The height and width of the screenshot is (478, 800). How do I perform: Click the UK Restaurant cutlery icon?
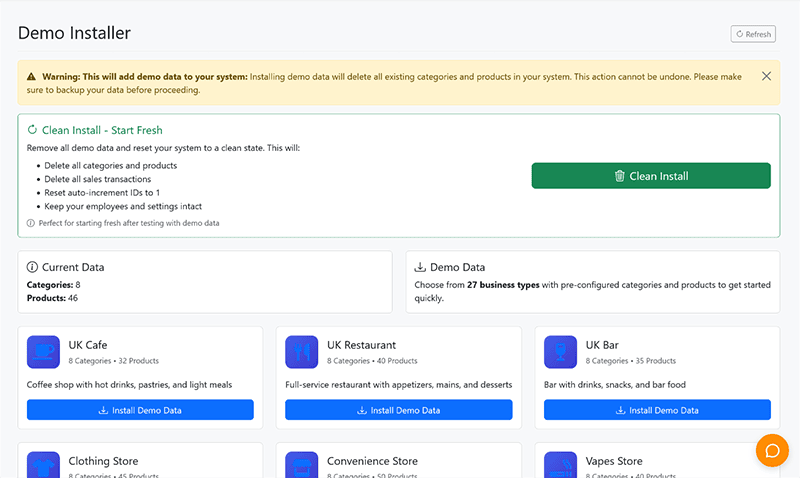(x=302, y=352)
